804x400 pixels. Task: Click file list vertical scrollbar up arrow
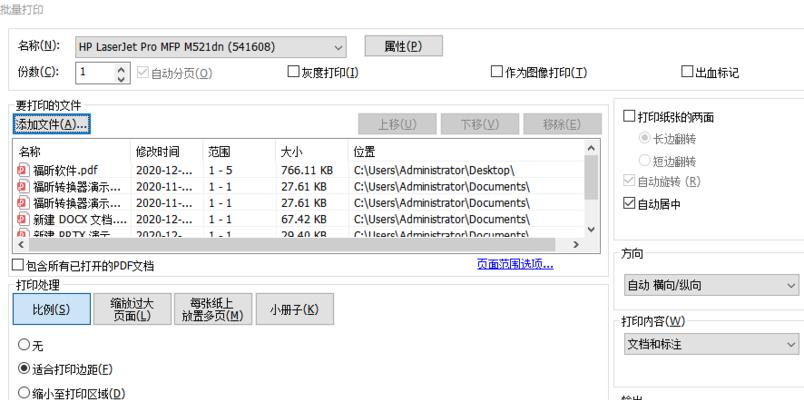click(x=591, y=148)
